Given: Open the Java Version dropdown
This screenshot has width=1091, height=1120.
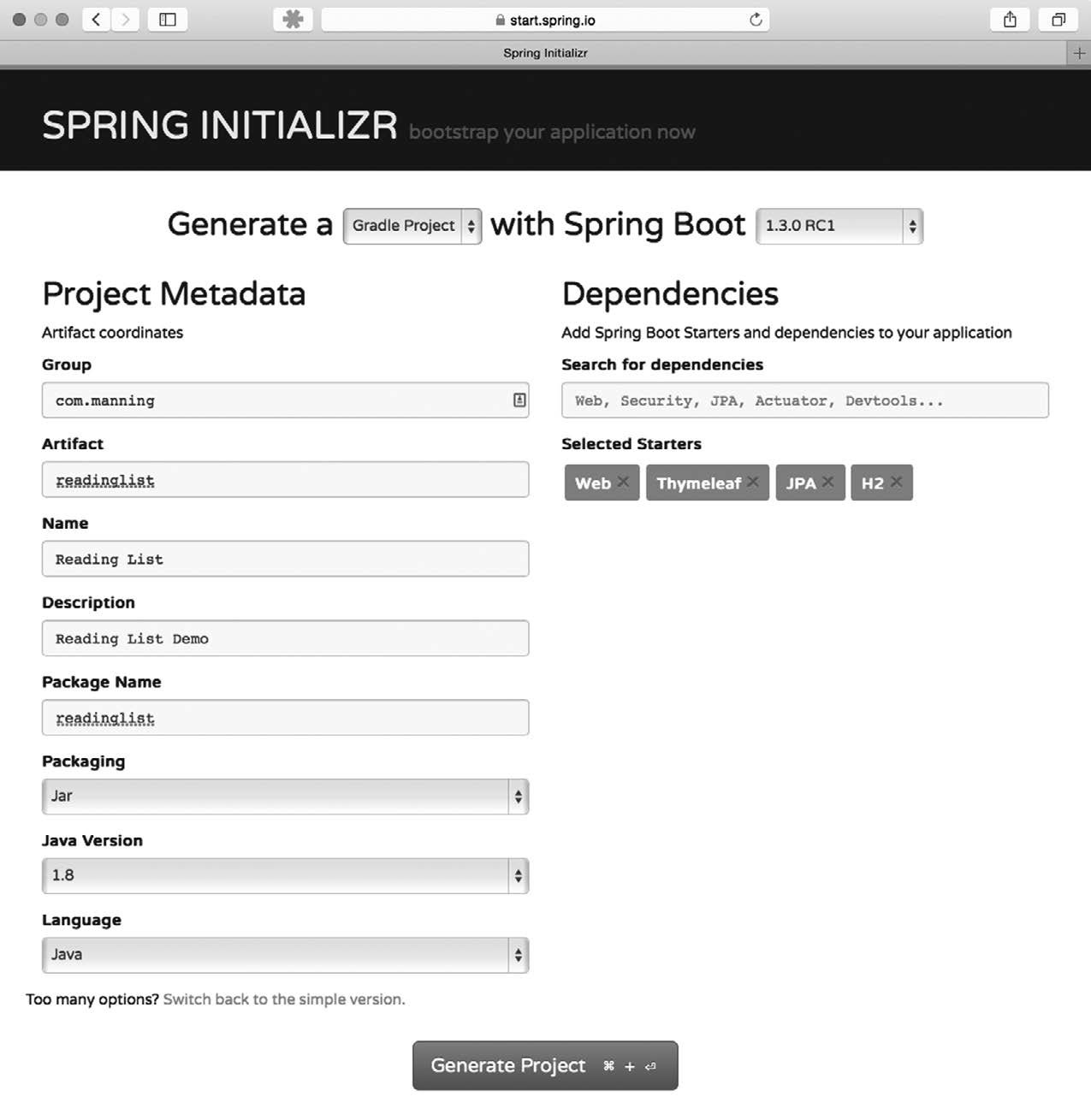Looking at the screenshot, I should point(285,875).
